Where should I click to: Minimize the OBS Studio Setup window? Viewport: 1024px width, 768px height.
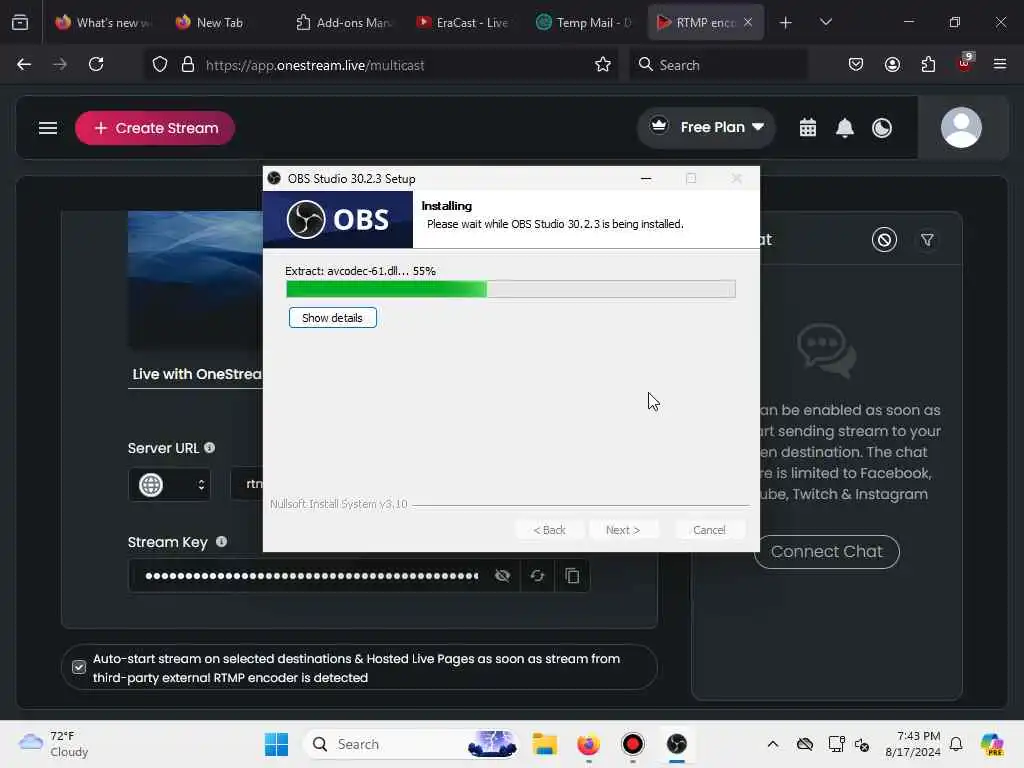646,178
